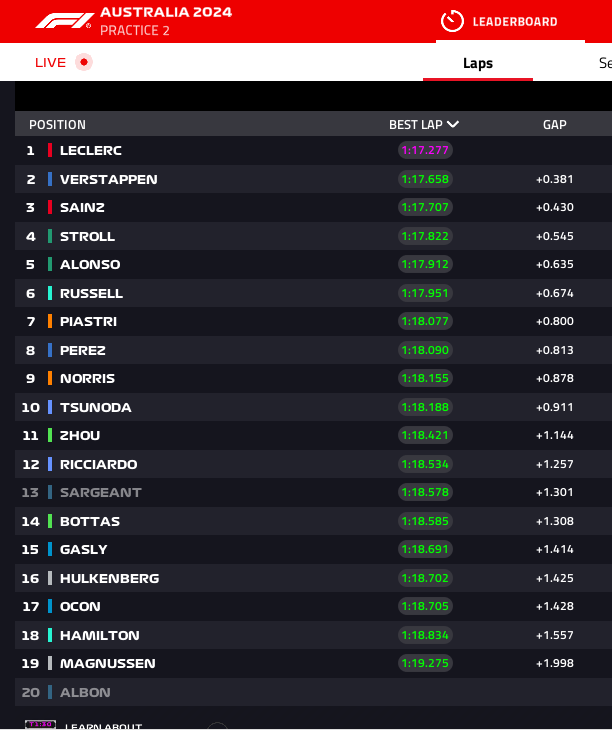
Task: Click the tyre compound icon at the bottom
Action: (40, 724)
